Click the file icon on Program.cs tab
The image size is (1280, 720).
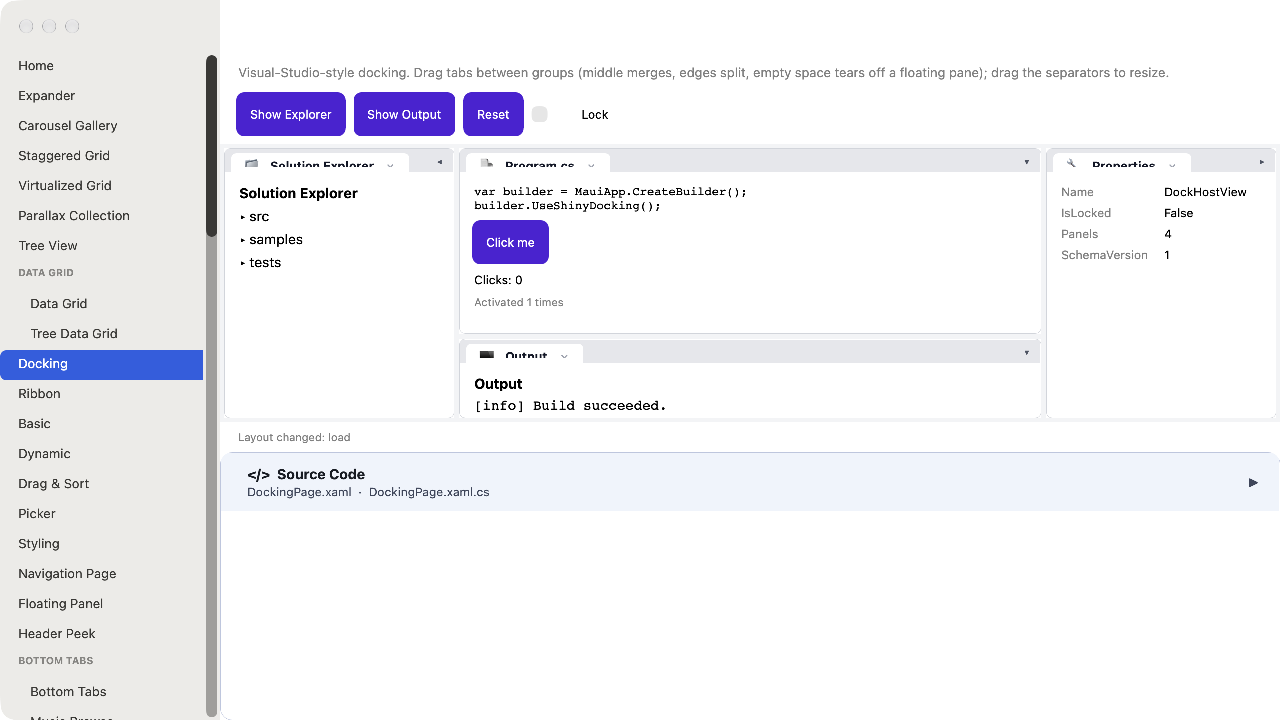487,164
